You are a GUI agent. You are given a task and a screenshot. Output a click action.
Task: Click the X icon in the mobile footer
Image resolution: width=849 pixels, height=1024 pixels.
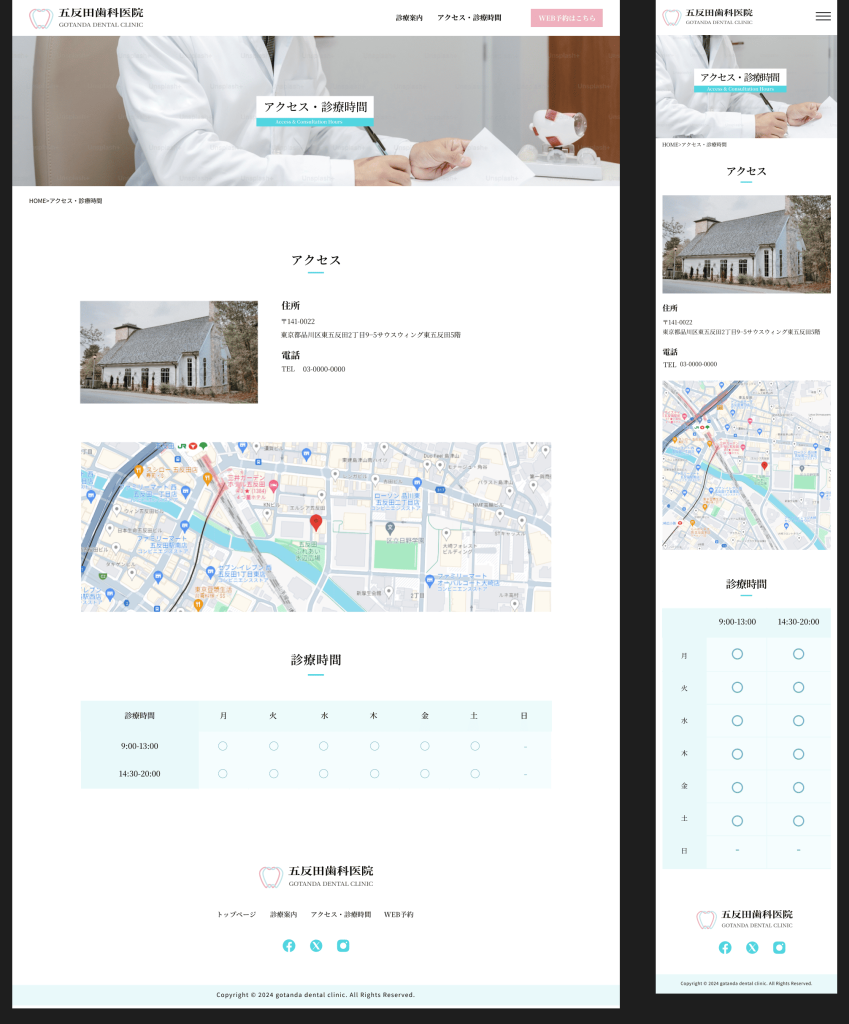752,948
